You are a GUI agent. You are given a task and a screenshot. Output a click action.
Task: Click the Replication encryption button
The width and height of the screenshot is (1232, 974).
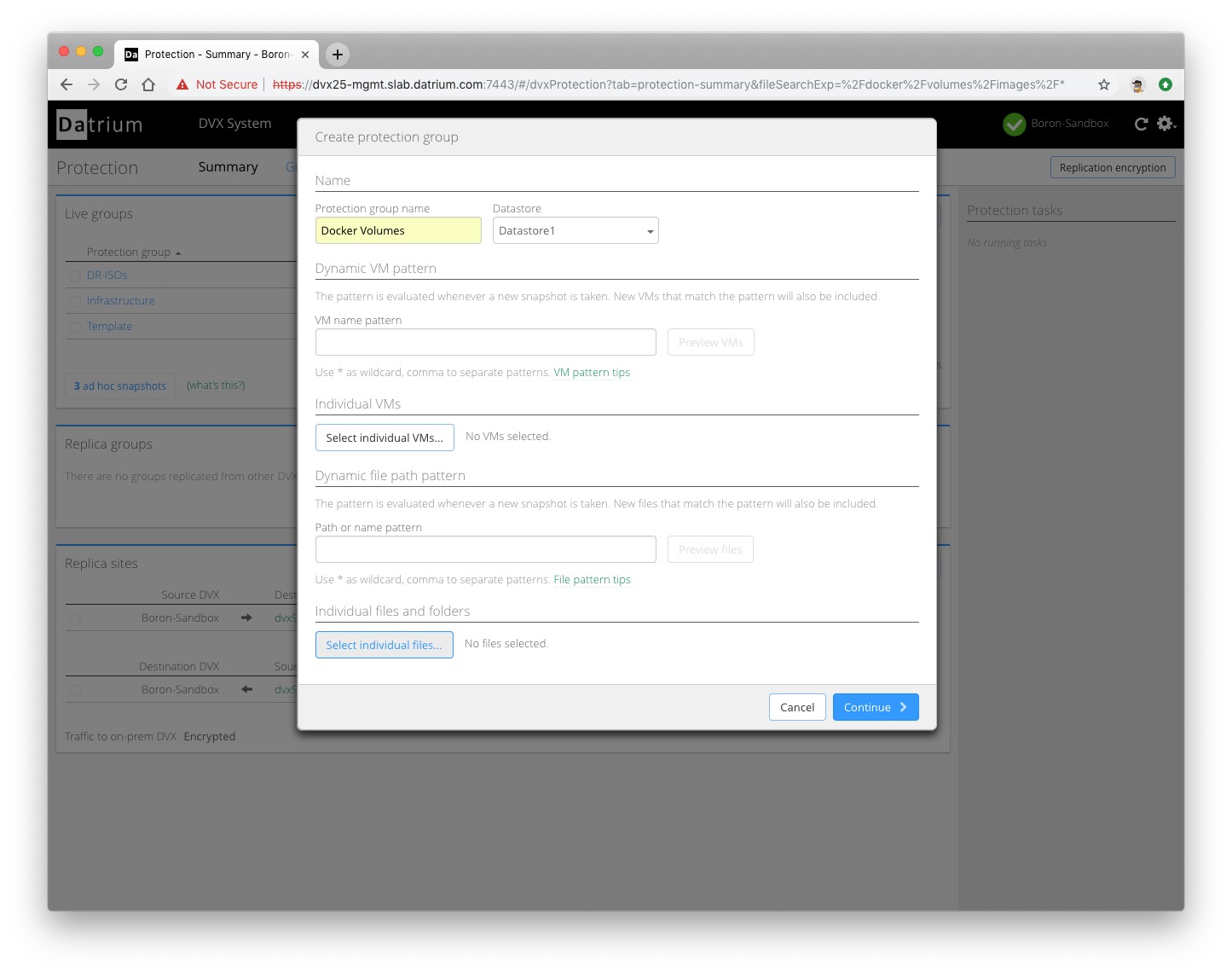pos(1113,168)
